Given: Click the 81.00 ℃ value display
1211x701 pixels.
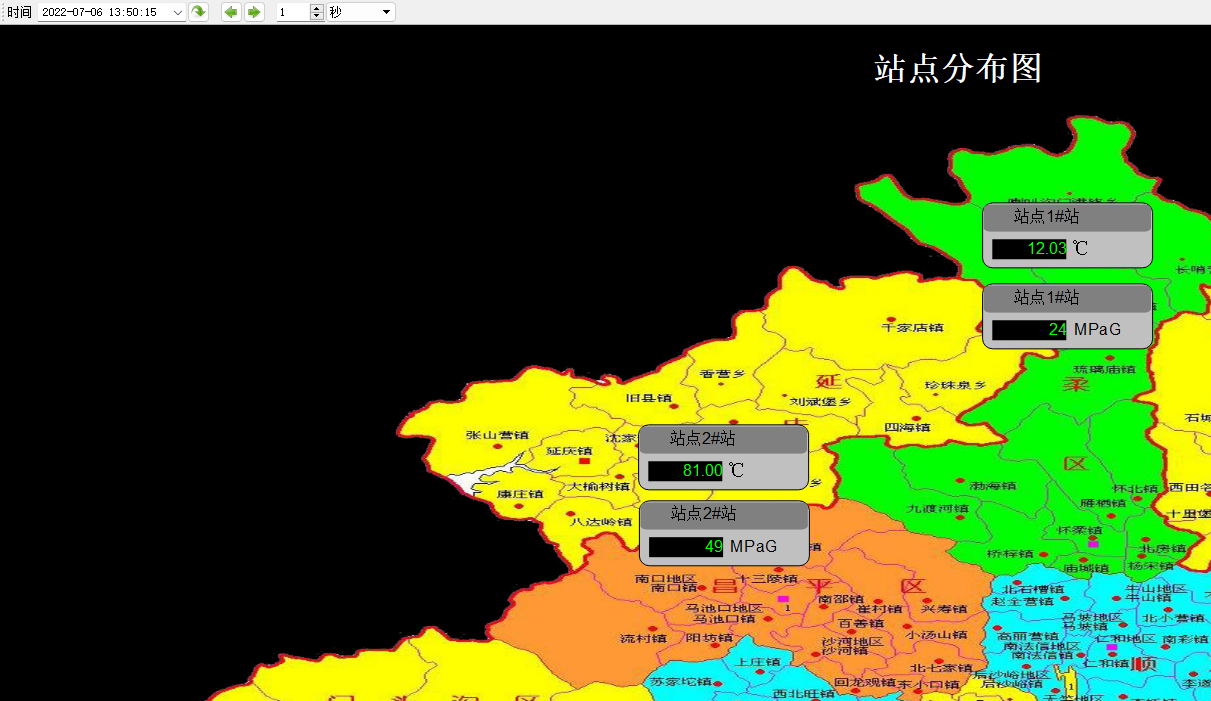Looking at the screenshot, I should click(685, 471).
